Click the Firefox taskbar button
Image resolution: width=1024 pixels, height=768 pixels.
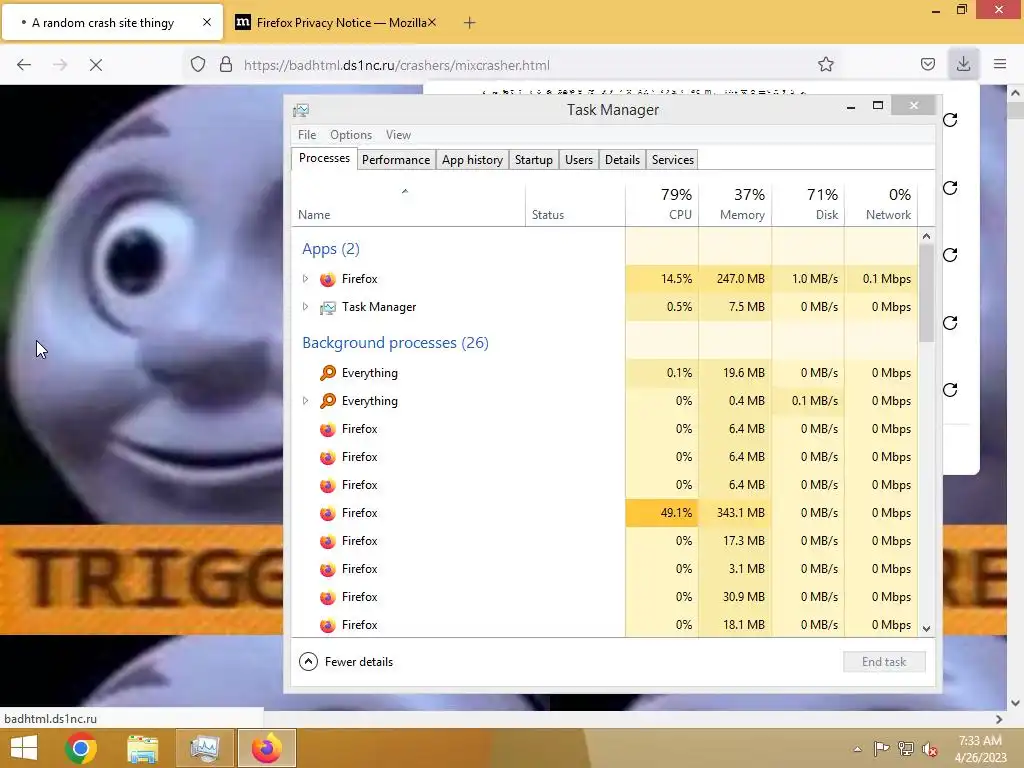pos(266,748)
